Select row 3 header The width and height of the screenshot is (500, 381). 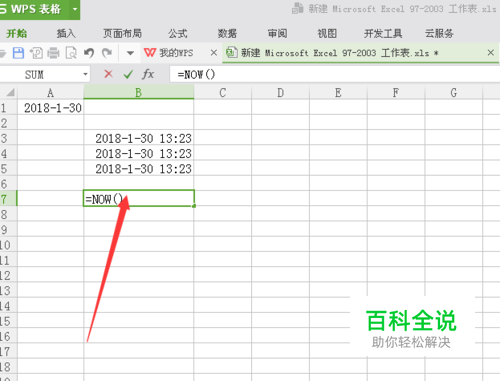pyautogui.click(x=8, y=138)
